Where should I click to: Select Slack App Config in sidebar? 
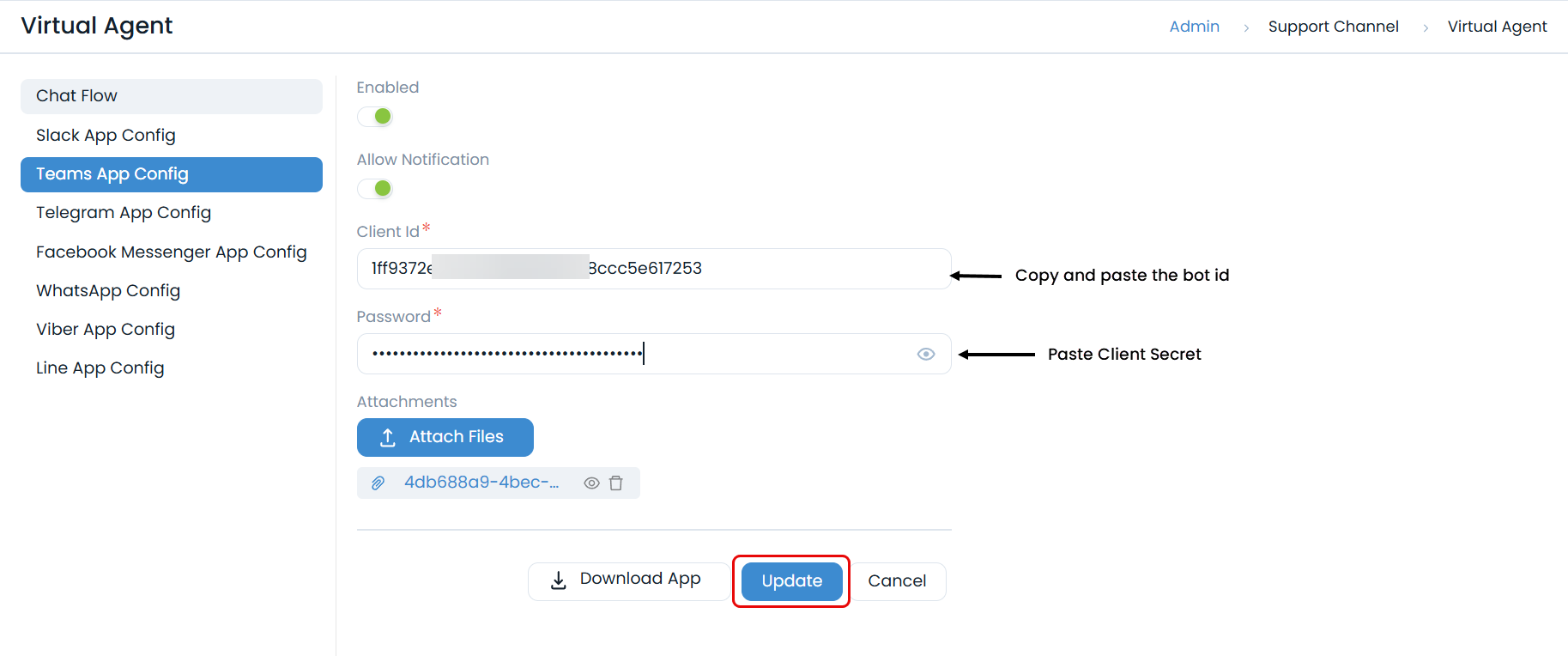click(x=106, y=136)
